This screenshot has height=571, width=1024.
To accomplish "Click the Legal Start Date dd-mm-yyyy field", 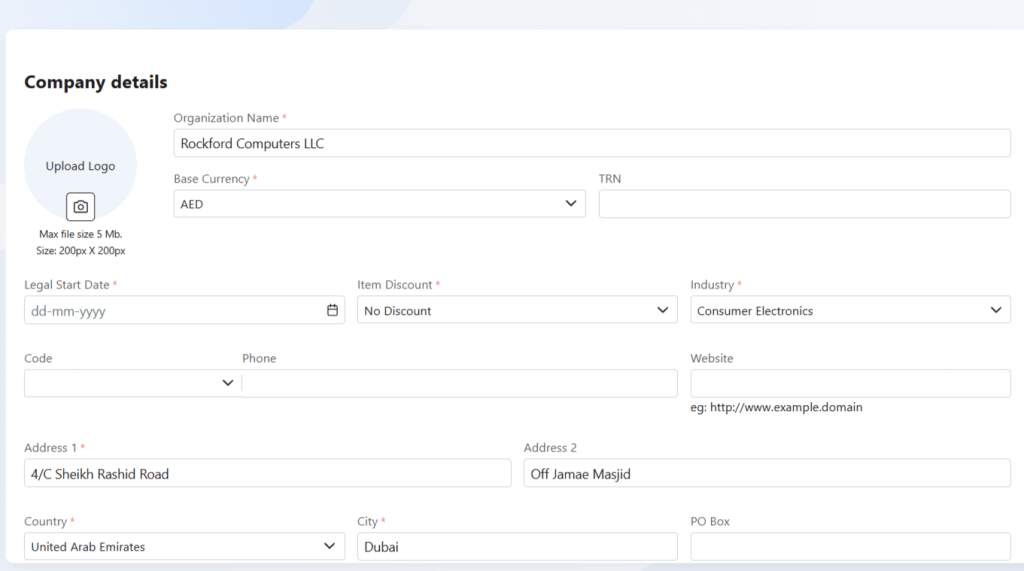I will pos(170,310).
